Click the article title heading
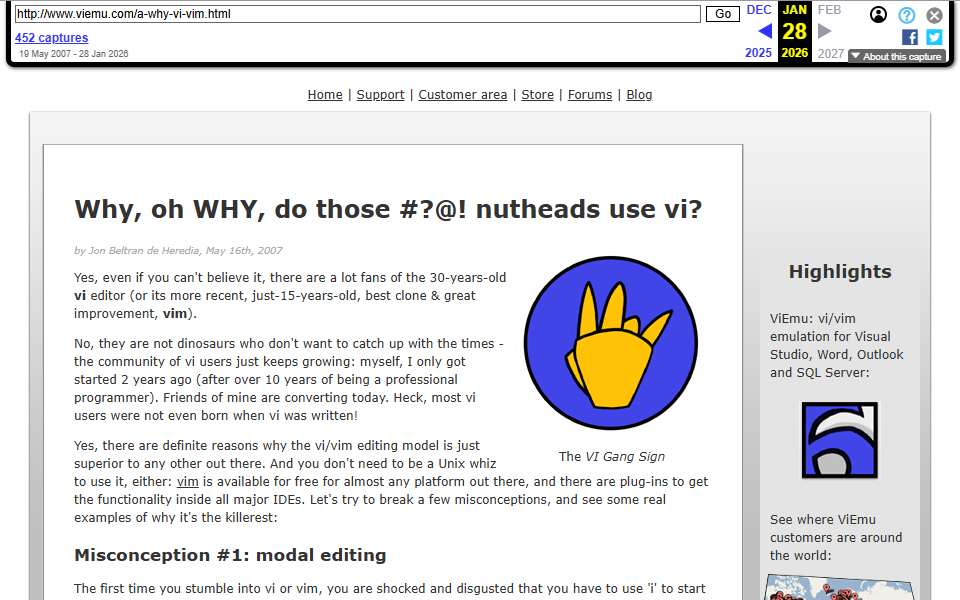This screenshot has height=600, width=960. tap(388, 209)
